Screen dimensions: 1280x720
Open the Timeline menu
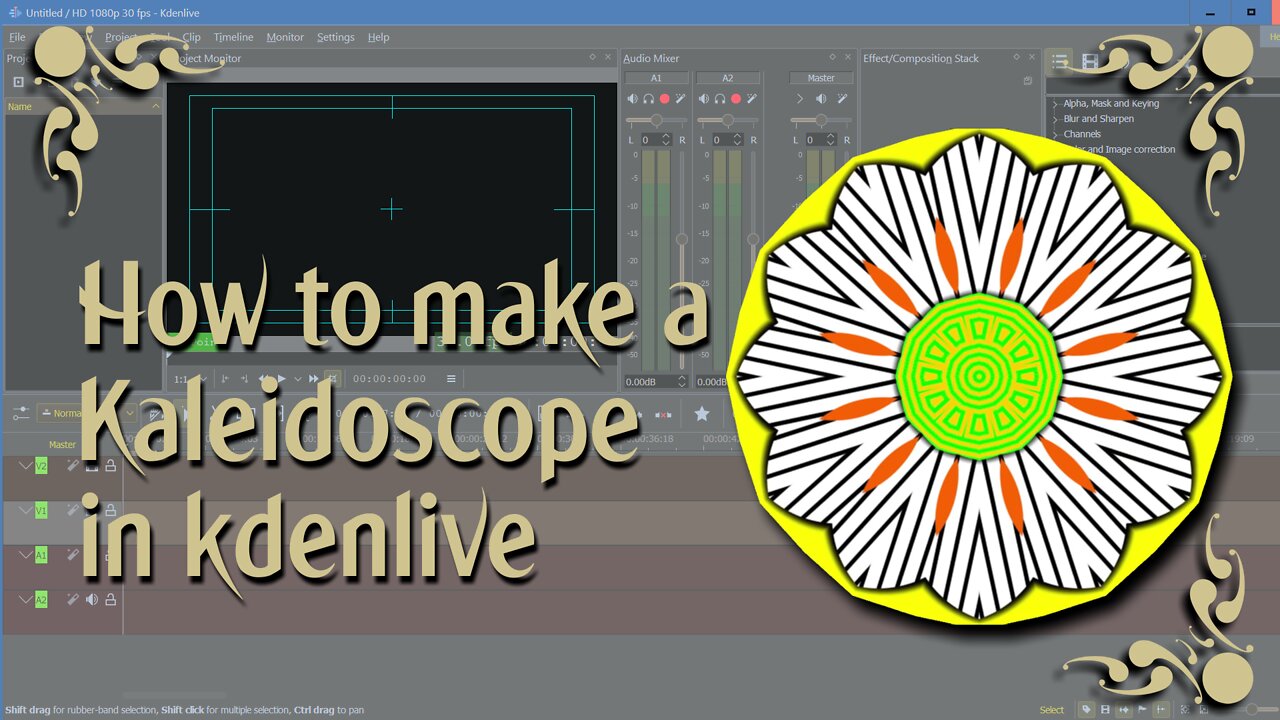(233, 37)
